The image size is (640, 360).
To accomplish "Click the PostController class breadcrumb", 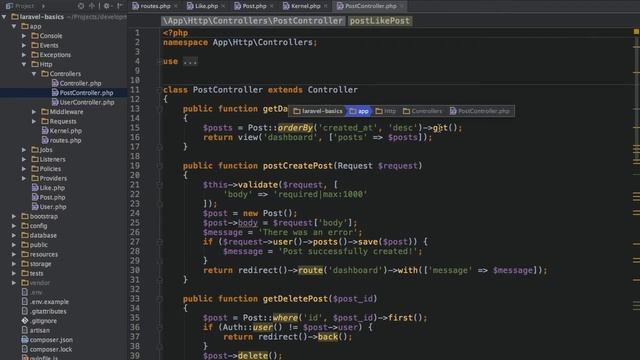I will click(x=253, y=21).
